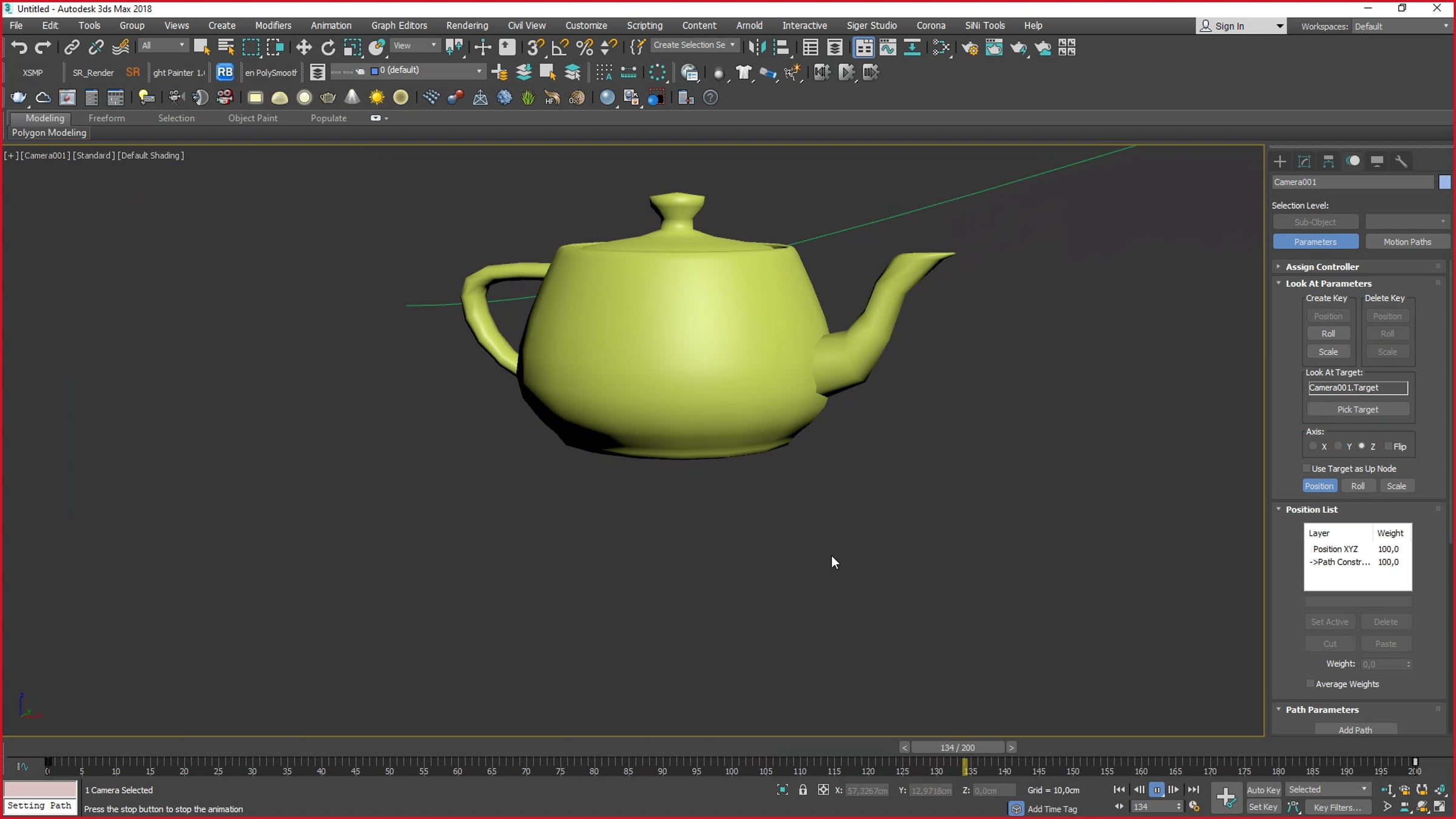Click the selection lock toggle padlock
The image size is (1456, 819).
coord(803,790)
